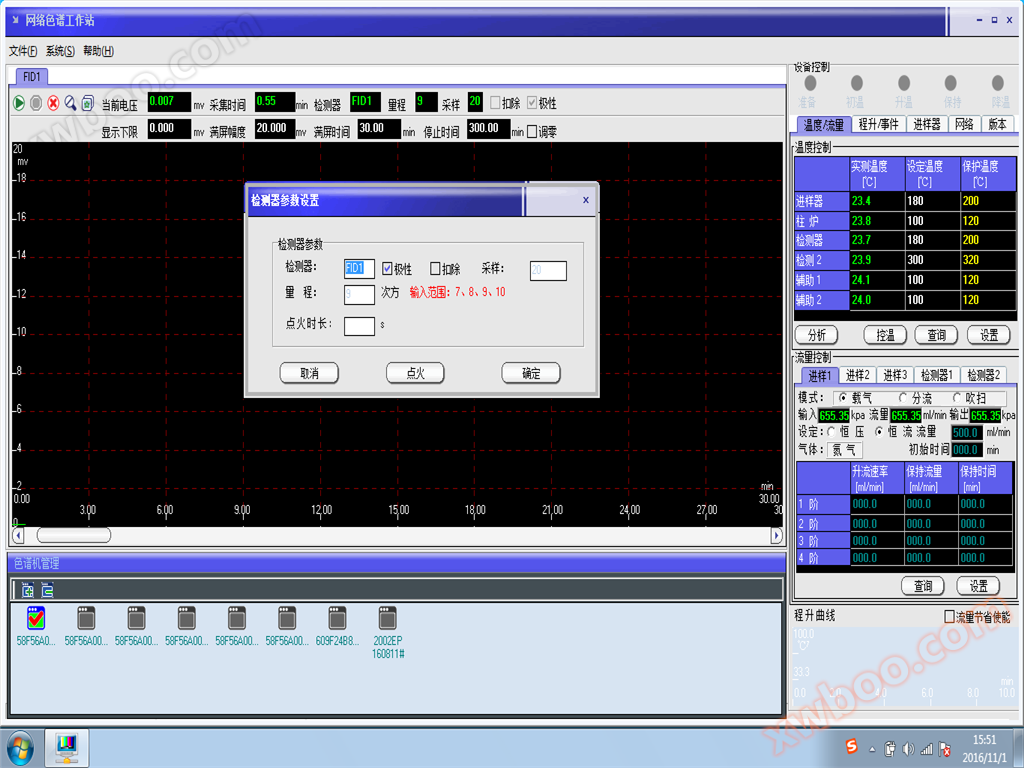Click the 点火时长 input field
The width and height of the screenshot is (1024, 768).
click(x=359, y=325)
